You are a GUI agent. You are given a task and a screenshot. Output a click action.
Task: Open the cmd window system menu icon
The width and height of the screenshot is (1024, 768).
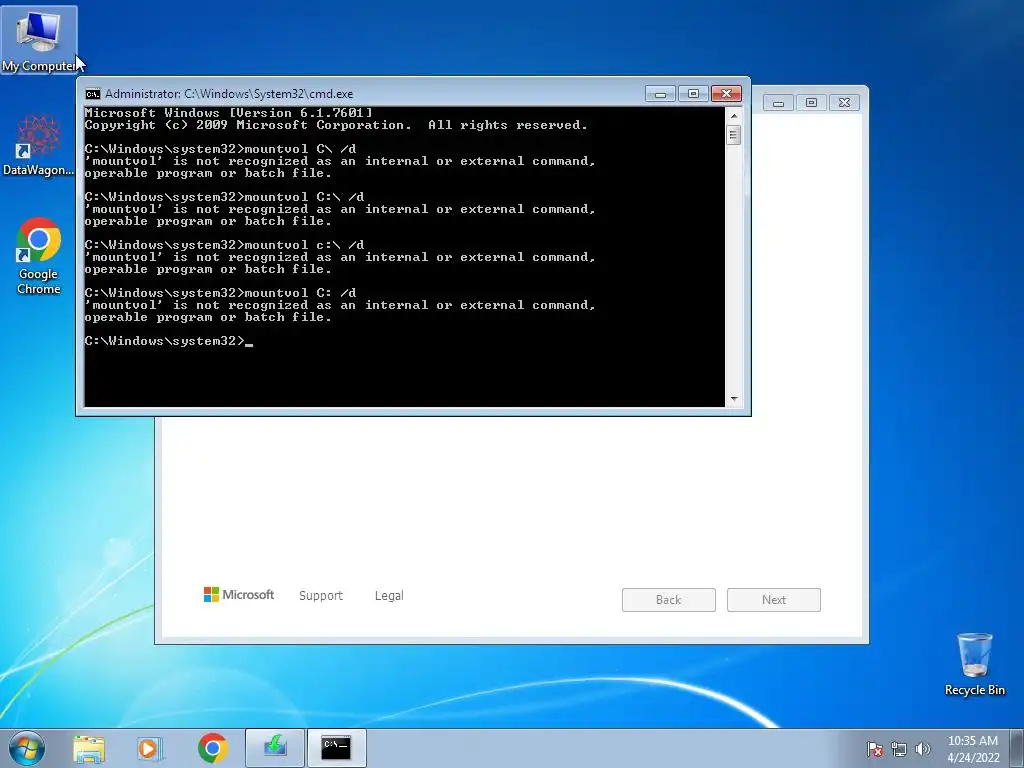[x=93, y=94]
